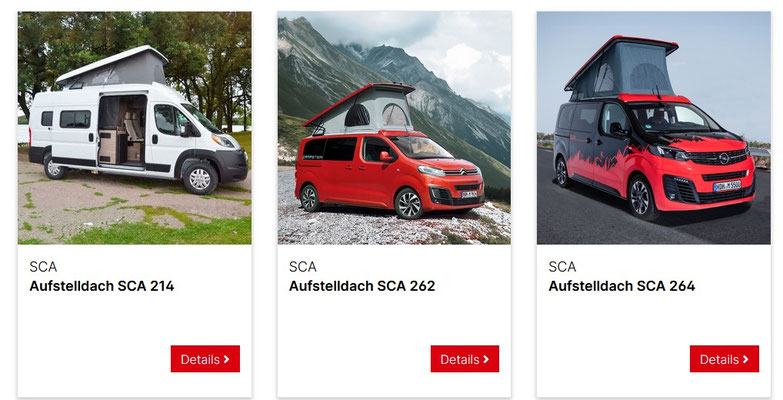Click the SCA brand label above SCA 214
This screenshot has height=400, width=783.
[x=43, y=267]
